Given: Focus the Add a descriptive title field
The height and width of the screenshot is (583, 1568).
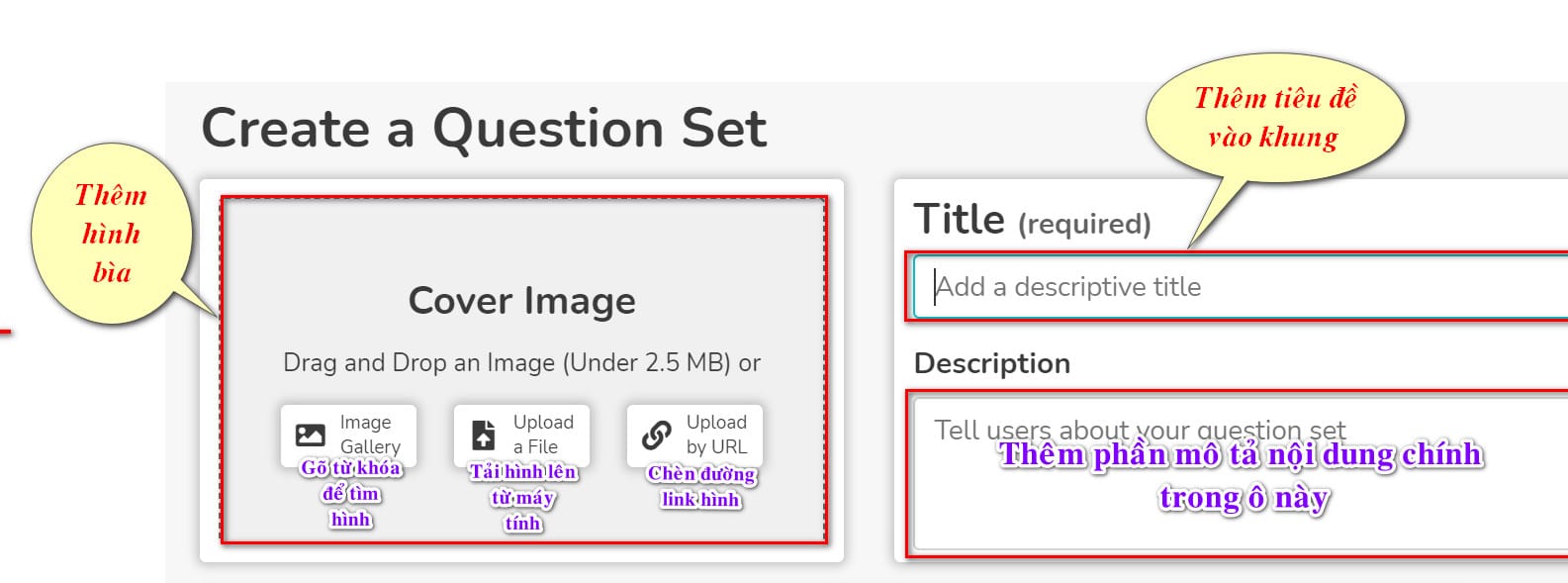Looking at the screenshot, I should point(1241,287).
